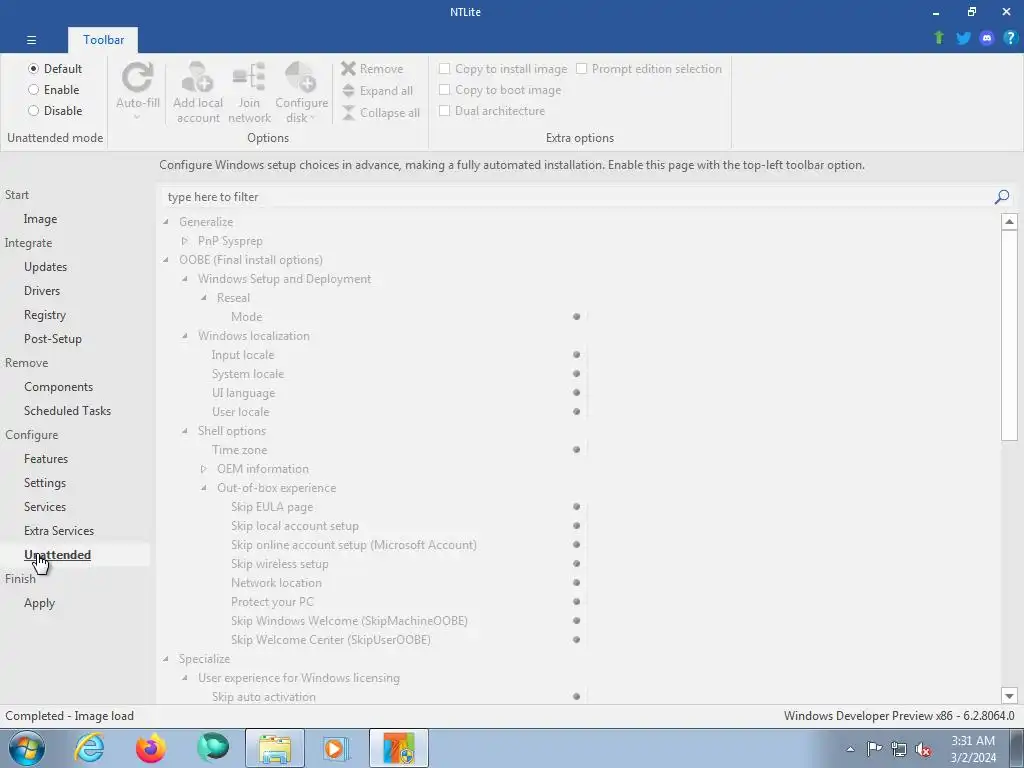Image resolution: width=1024 pixels, height=768 pixels.
Task: Go to the Registry page
Action: click(x=45, y=315)
